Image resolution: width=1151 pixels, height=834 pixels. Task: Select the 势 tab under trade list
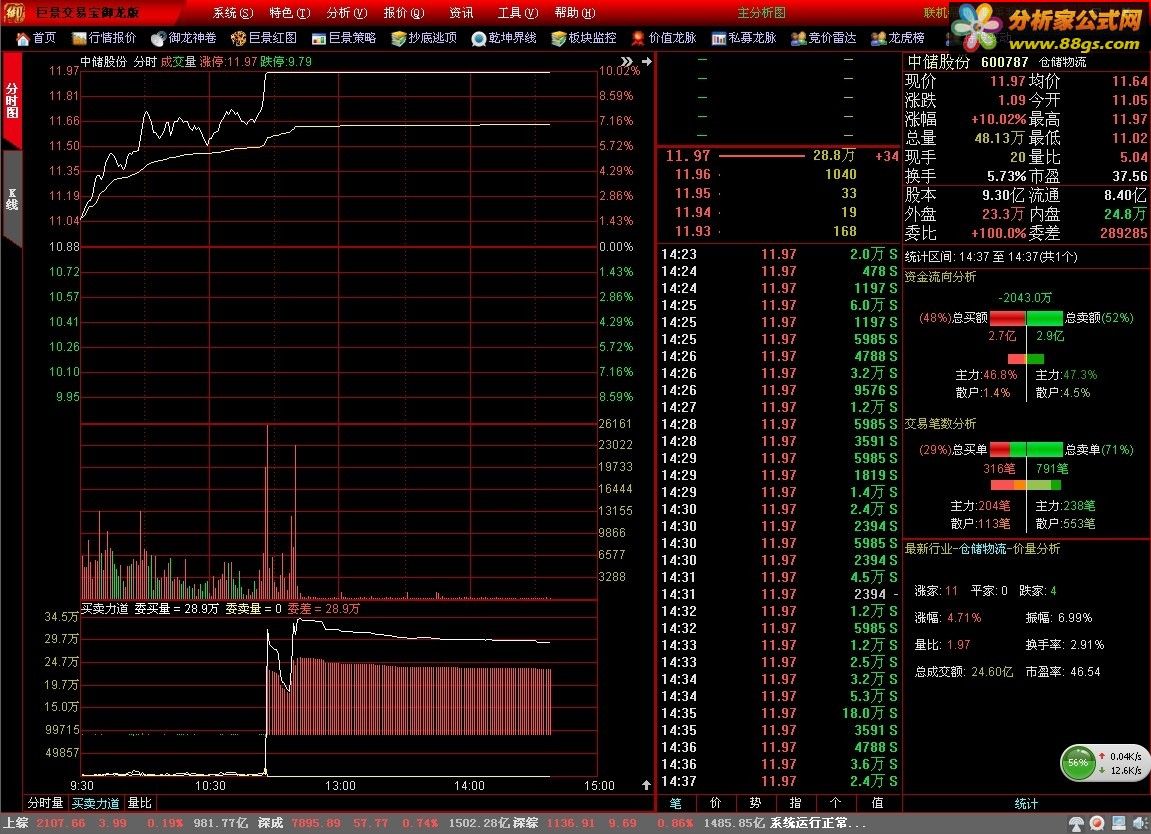coord(755,803)
